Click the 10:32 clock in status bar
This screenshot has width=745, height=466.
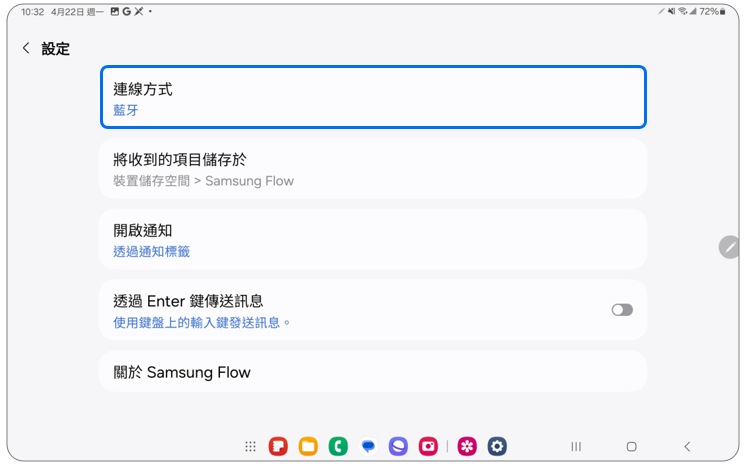click(32, 12)
